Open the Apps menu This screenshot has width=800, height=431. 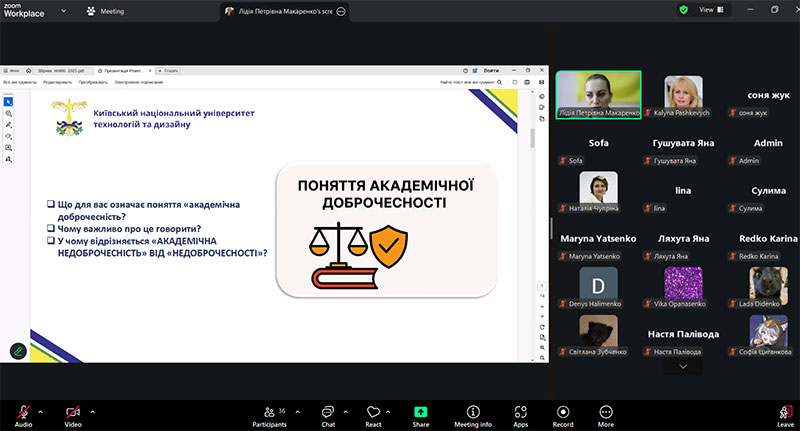(521, 413)
